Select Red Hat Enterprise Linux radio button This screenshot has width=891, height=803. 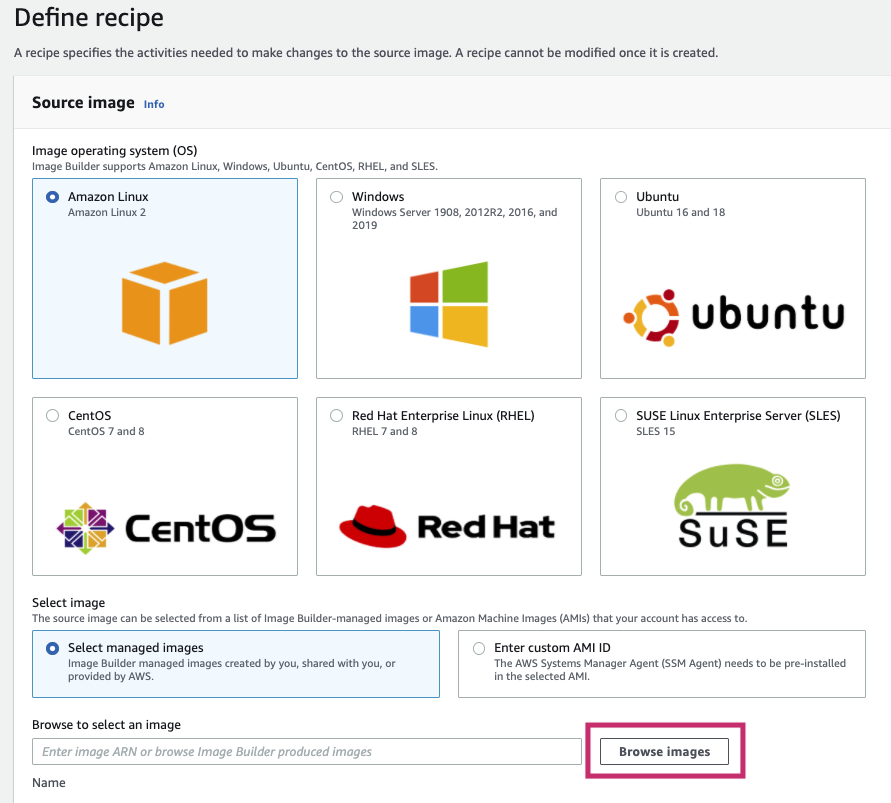coord(336,415)
